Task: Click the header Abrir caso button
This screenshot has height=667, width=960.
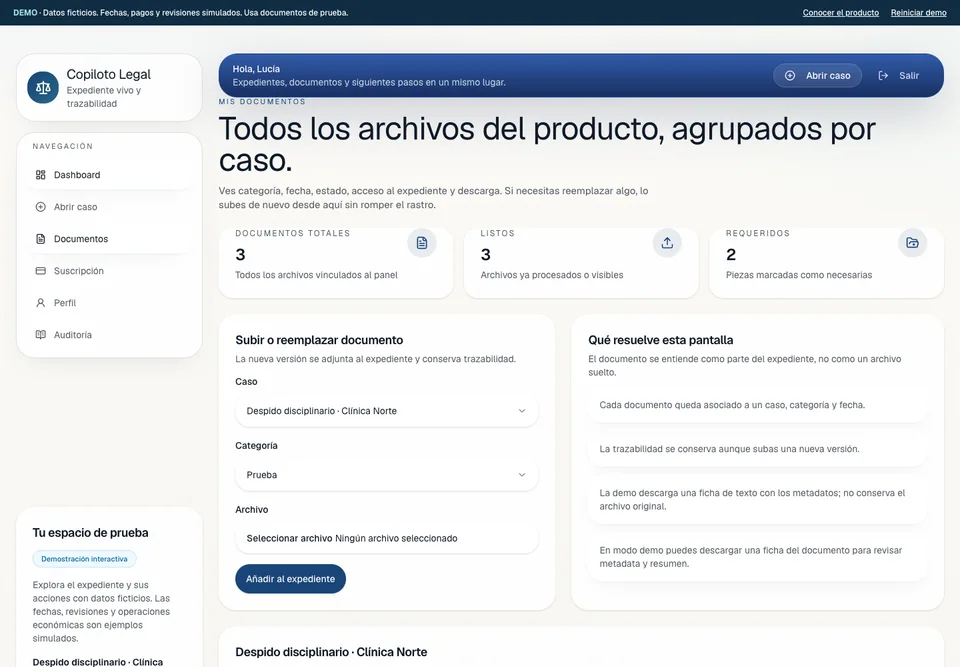Action: (817, 75)
